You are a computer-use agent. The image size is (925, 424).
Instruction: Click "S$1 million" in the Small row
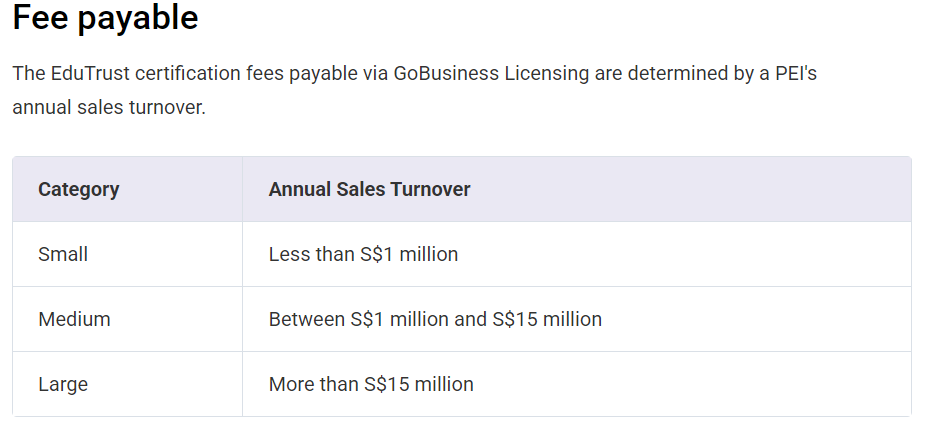409,254
